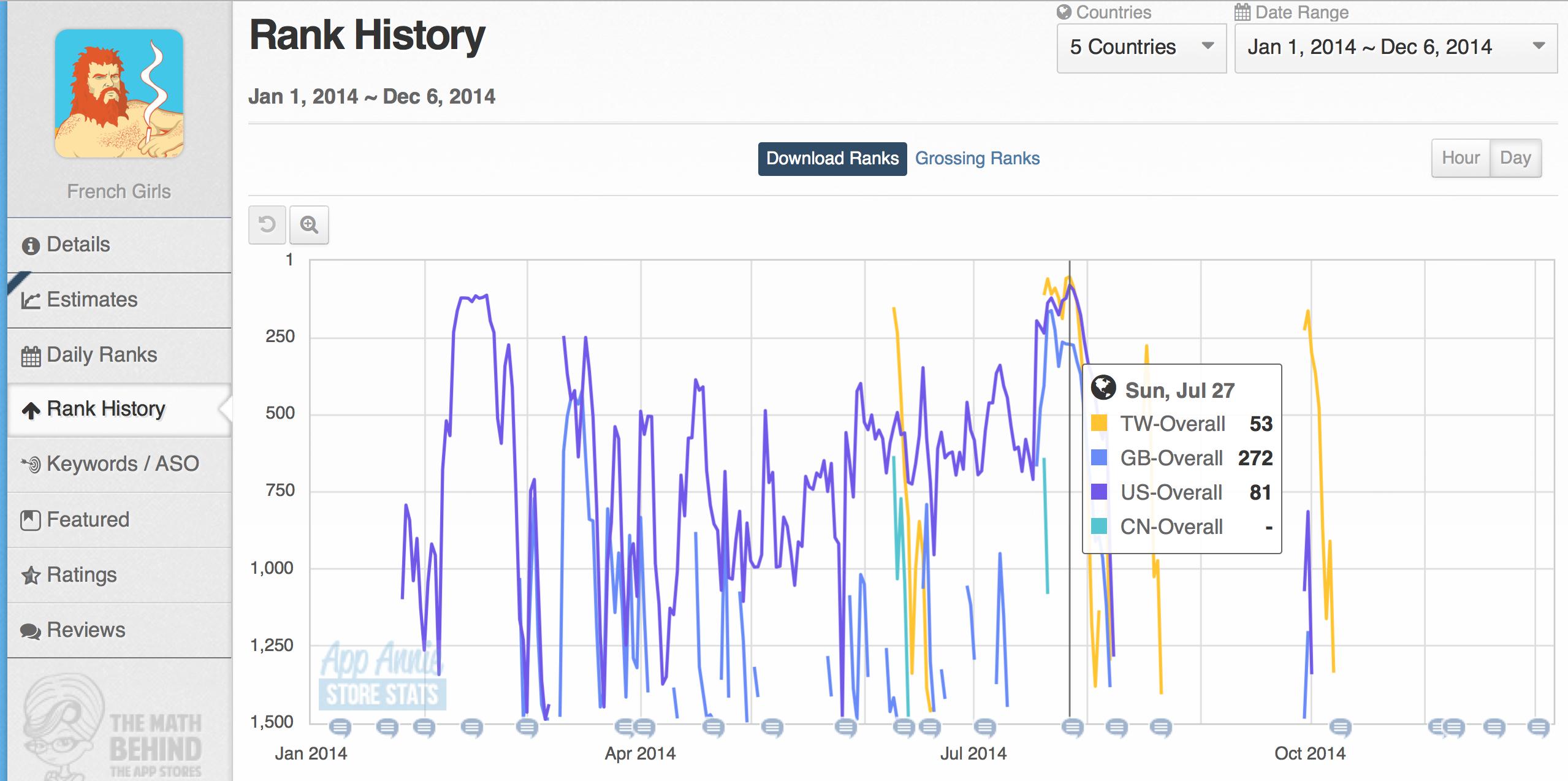Click the Featured sidebar icon

pyautogui.click(x=31, y=520)
